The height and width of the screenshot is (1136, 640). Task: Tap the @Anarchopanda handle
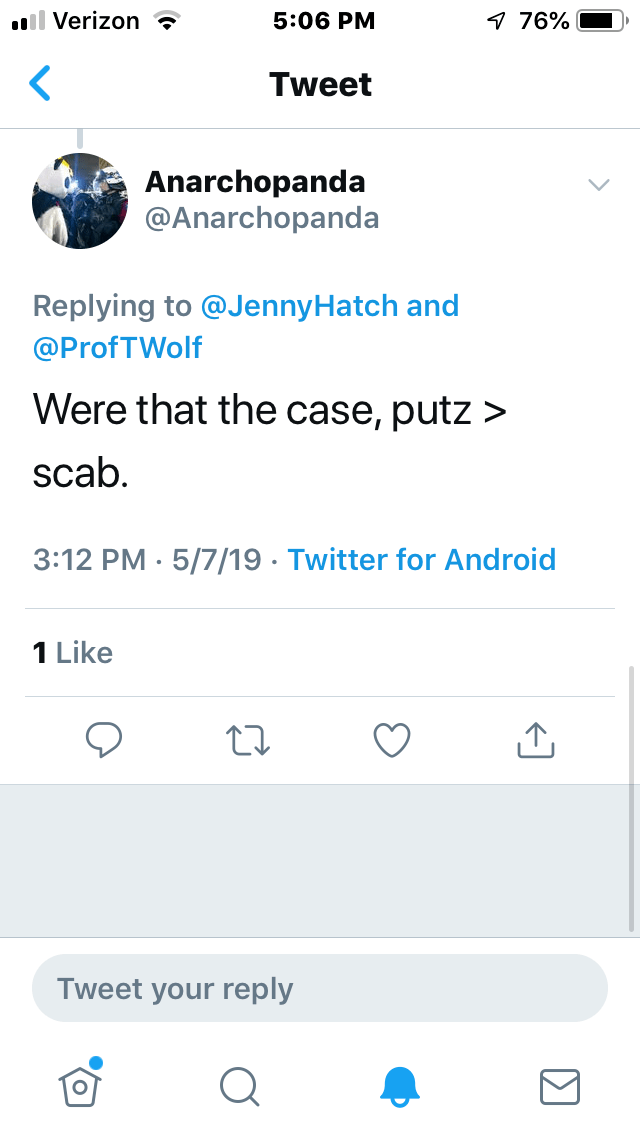[x=262, y=218]
